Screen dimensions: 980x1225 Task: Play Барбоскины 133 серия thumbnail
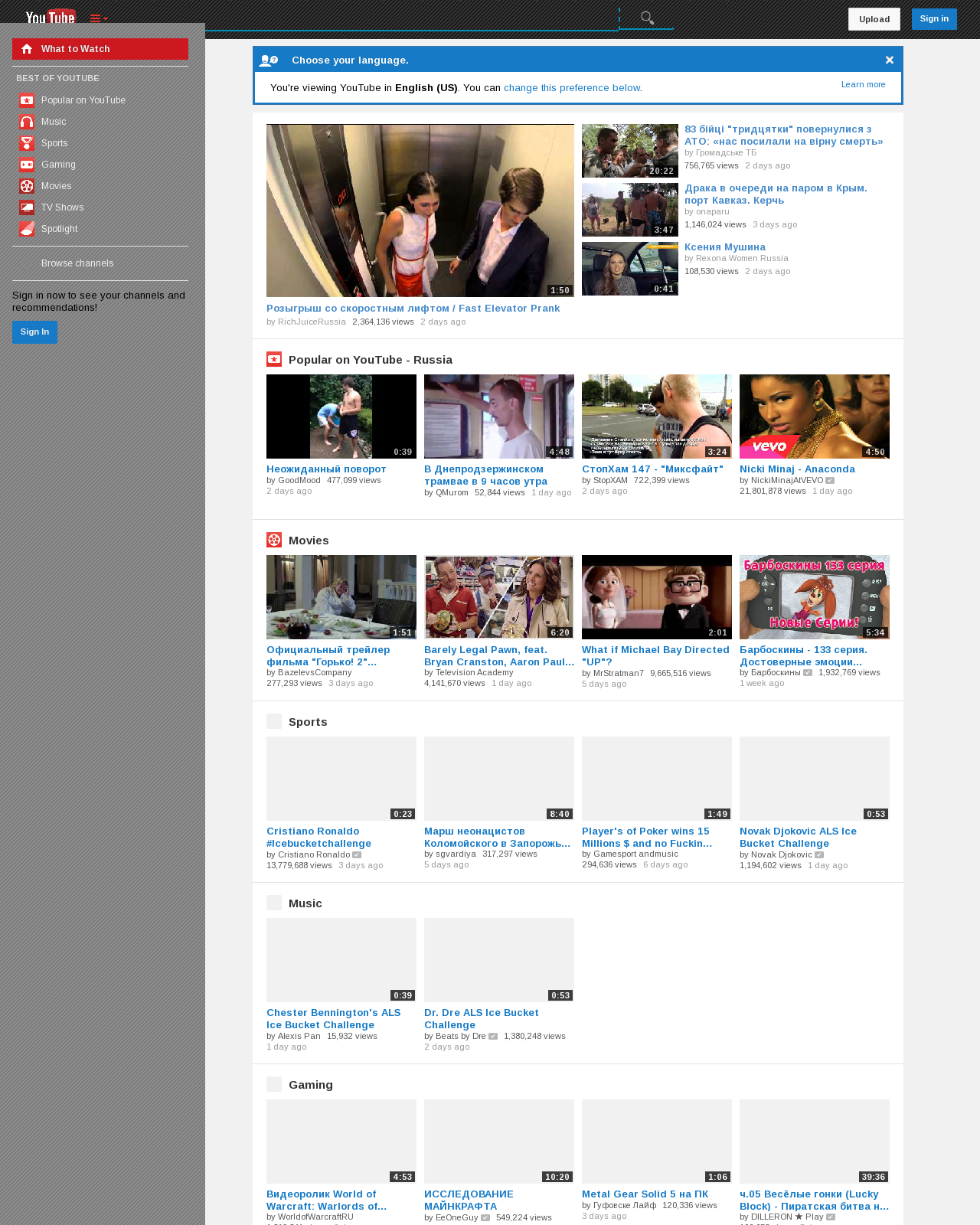click(x=815, y=597)
